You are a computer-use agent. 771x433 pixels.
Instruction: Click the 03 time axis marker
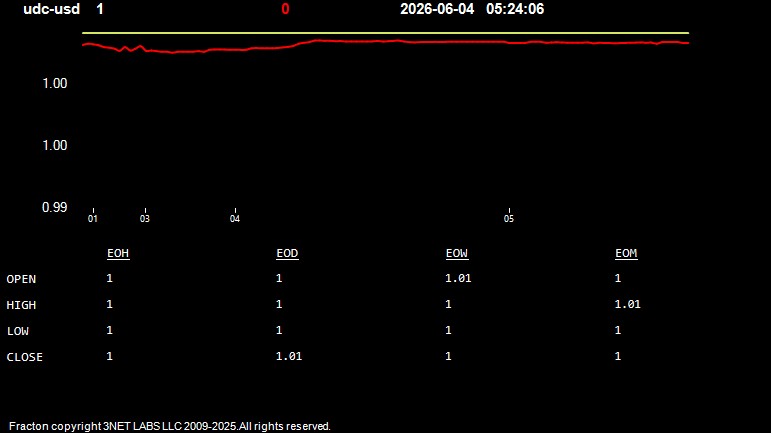pyautogui.click(x=145, y=218)
